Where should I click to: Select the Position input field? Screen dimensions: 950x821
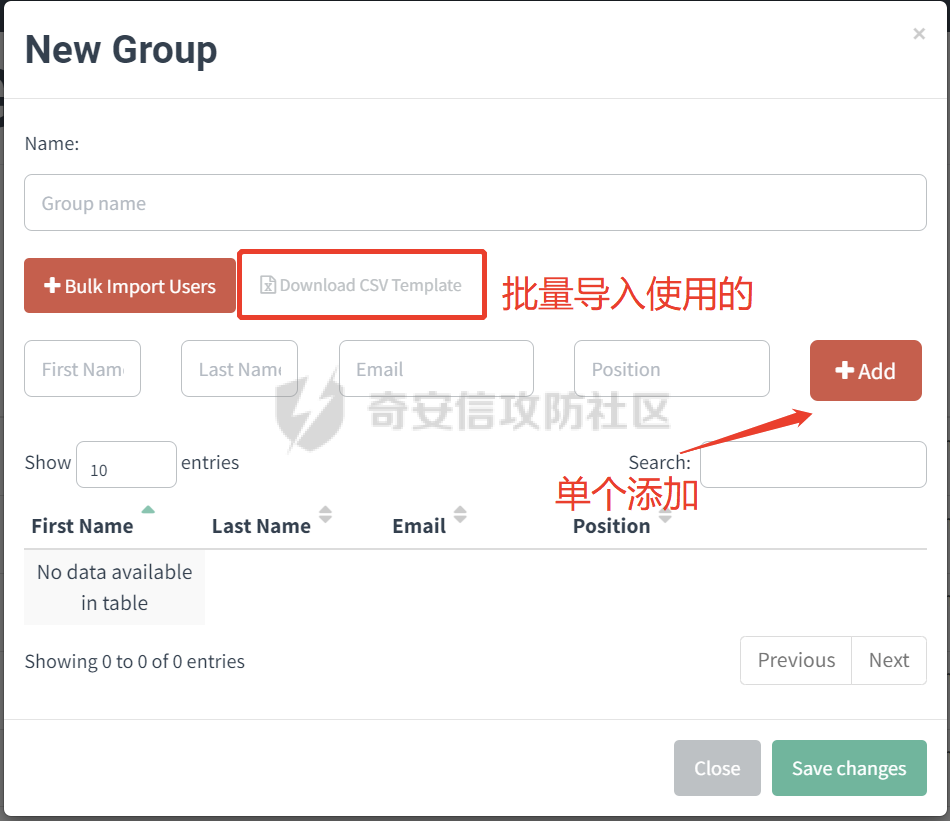pos(671,369)
